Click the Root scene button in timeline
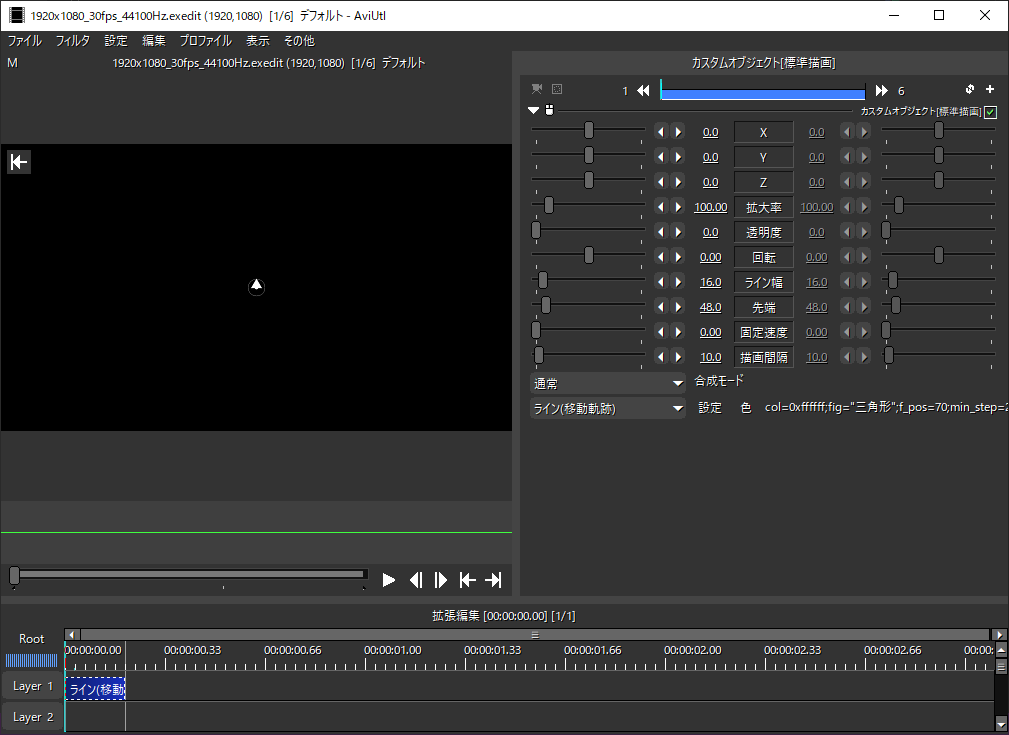The image size is (1009, 735). [x=32, y=638]
